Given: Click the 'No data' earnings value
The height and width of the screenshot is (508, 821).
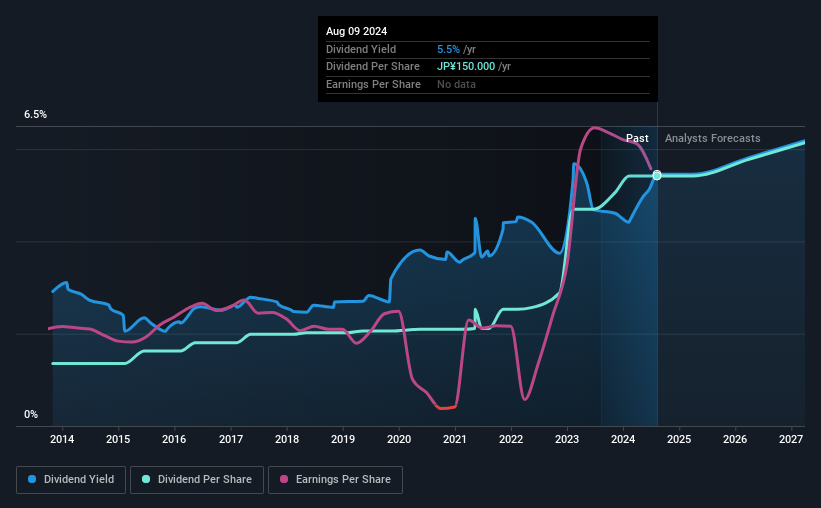Looking at the screenshot, I should tap(457, 84).
